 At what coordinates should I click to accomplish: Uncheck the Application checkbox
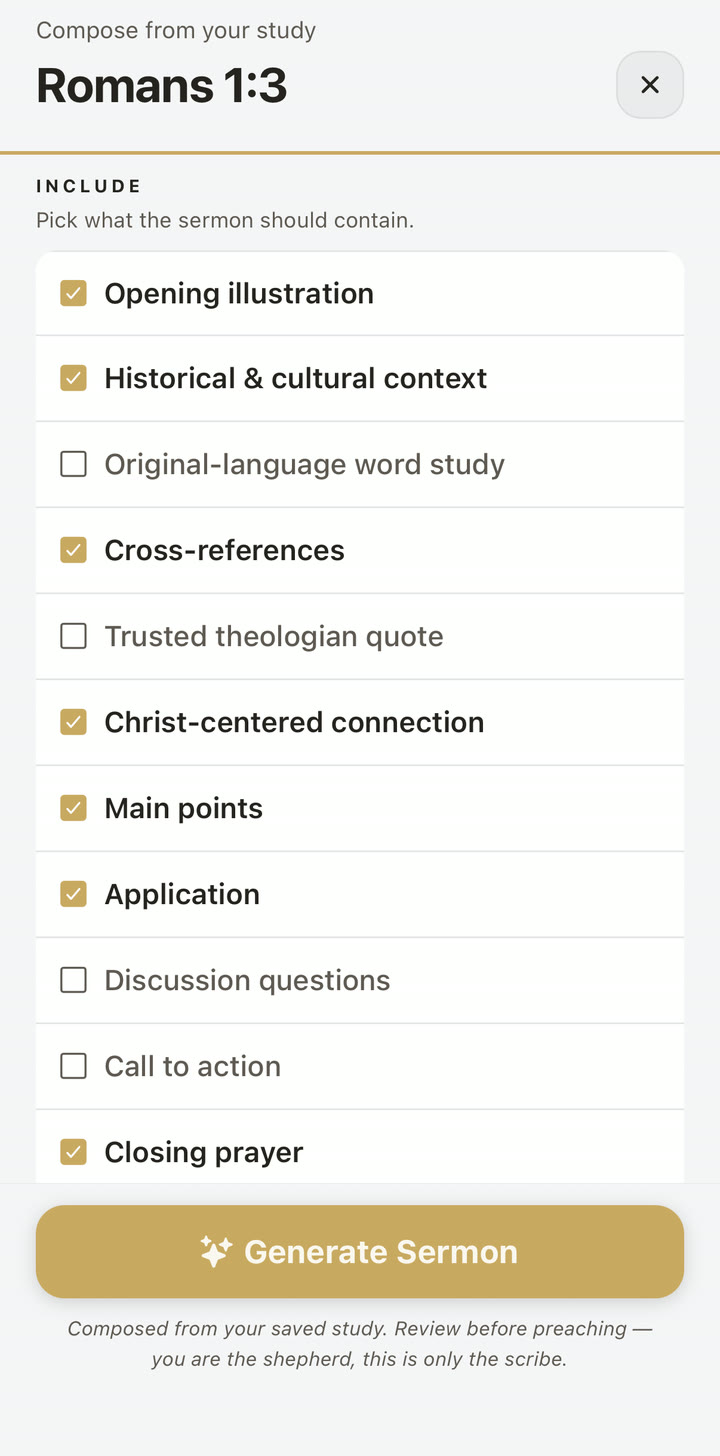(x=73, y=894)
